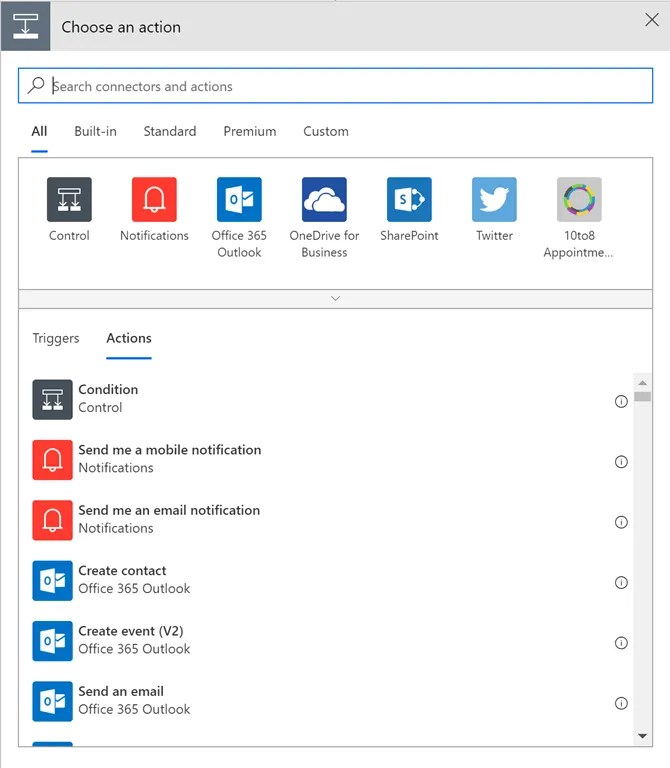The width and height of the screenshot is (670, 768).
Task: Select the Create event (V2) action
Action: (131, 631)
